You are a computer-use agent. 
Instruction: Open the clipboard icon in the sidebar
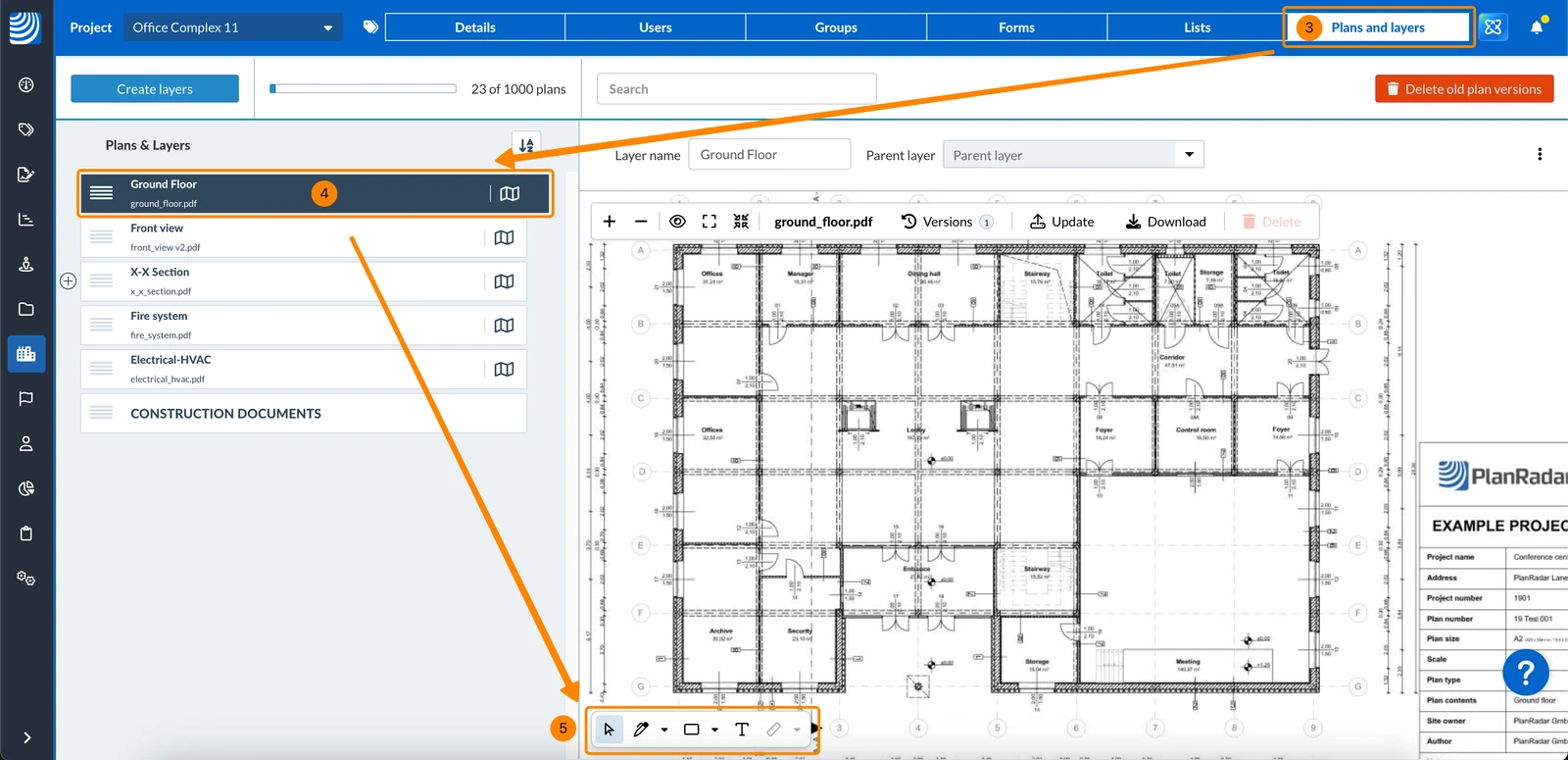coord(26,533)
